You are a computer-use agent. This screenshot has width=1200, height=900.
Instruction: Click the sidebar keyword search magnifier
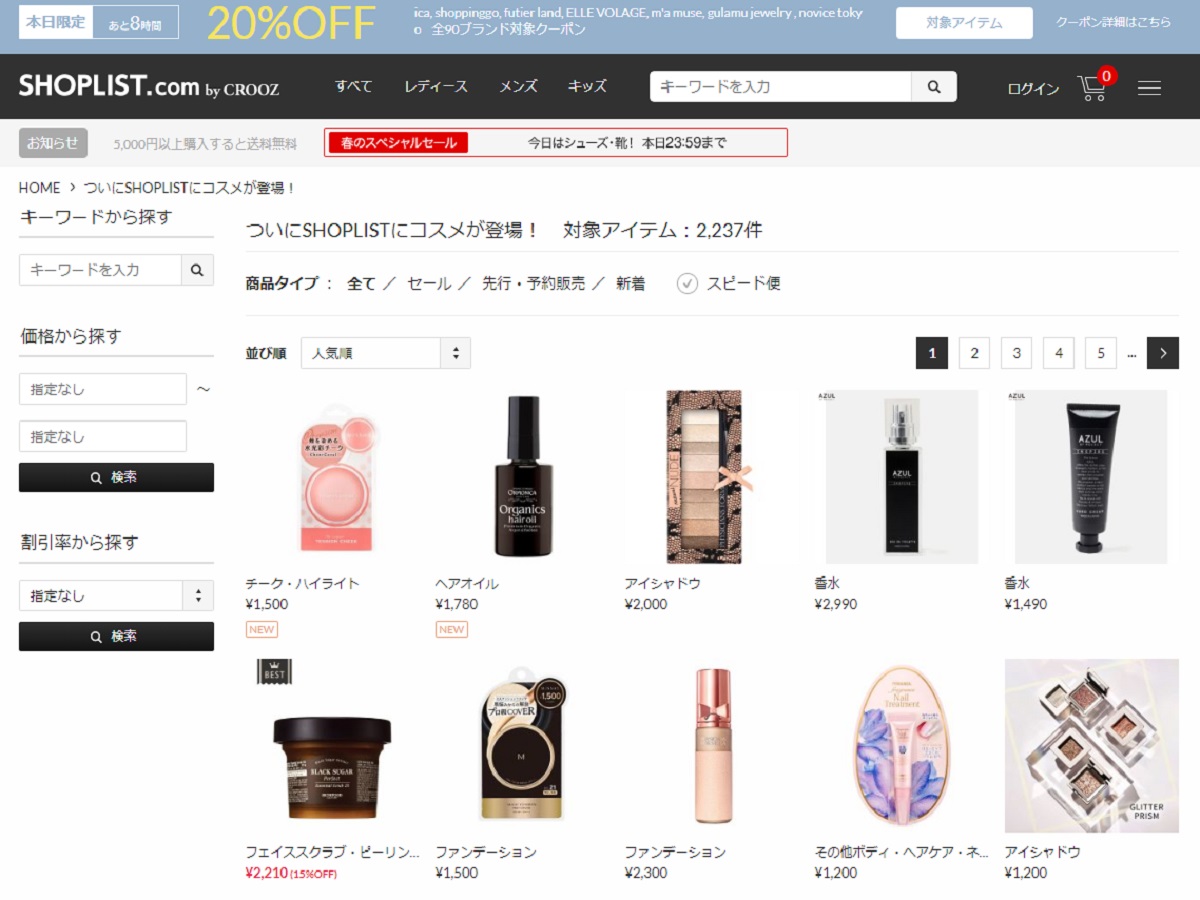tap(197, 270)
